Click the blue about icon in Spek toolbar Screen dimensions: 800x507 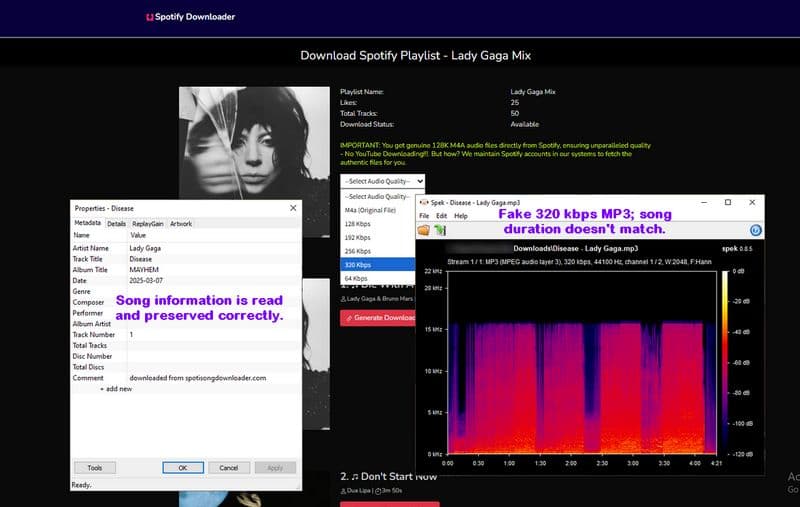[756, 231]
